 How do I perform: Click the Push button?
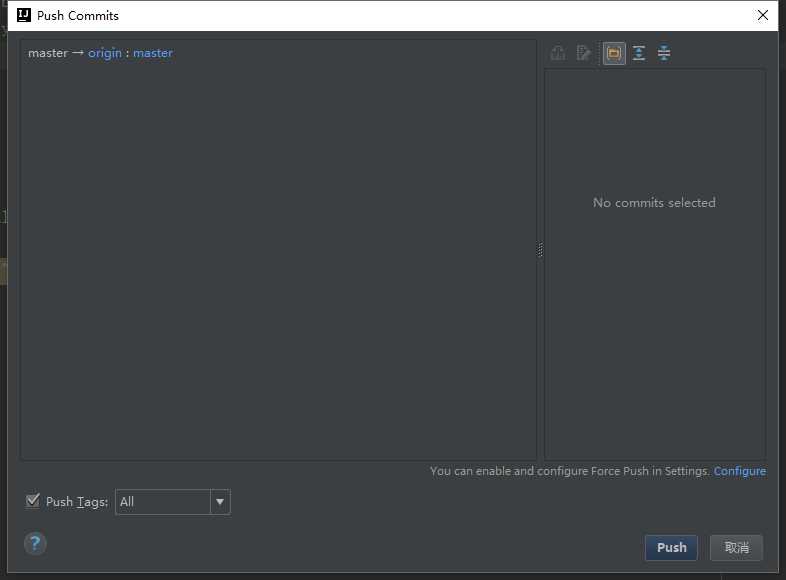pos(671,547)
